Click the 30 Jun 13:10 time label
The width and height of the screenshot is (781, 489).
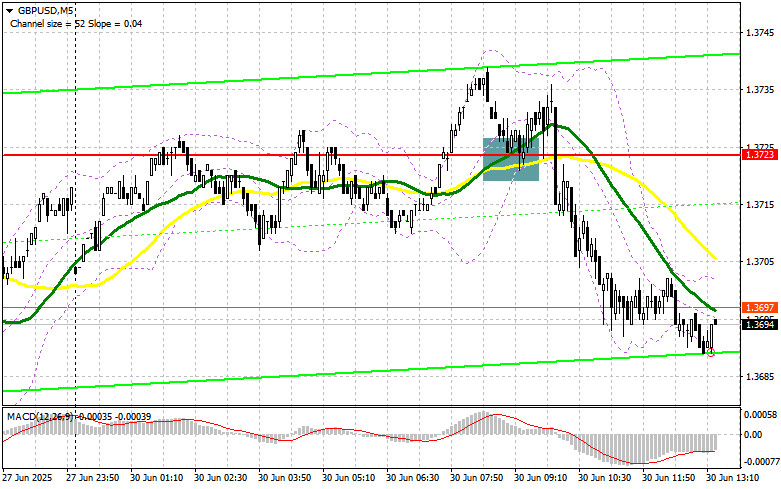coord(733,478)
